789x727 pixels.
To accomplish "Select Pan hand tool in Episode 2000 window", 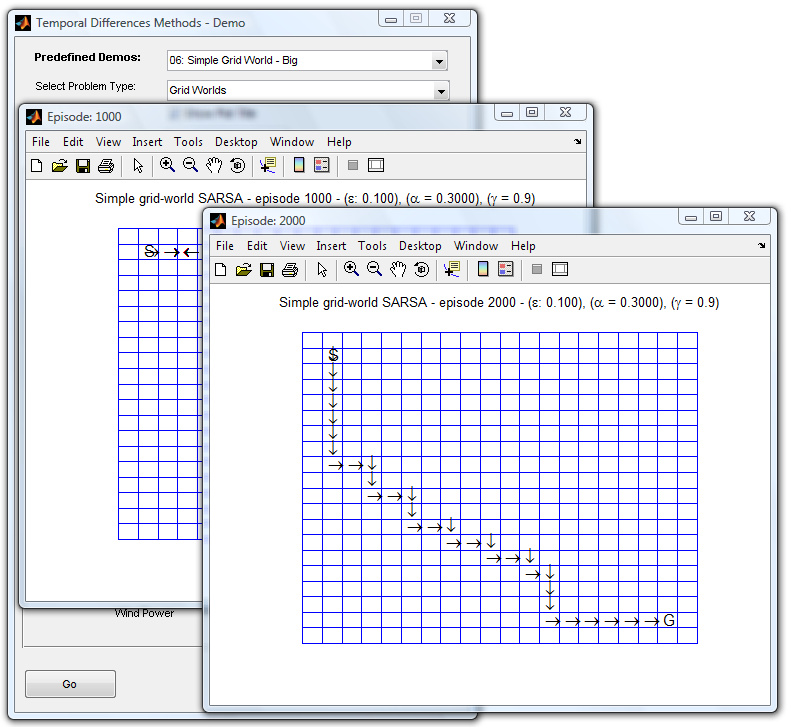I will tap(398, 269).
